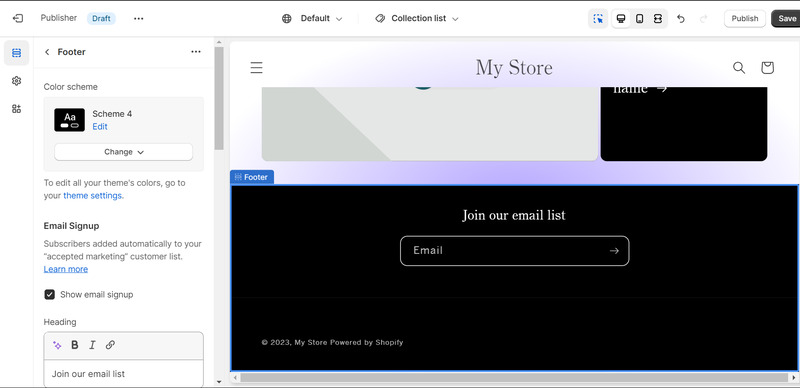
Task: Open the App embeds sidebar icon
Action: pyautogui.click(x=16, y=109)
